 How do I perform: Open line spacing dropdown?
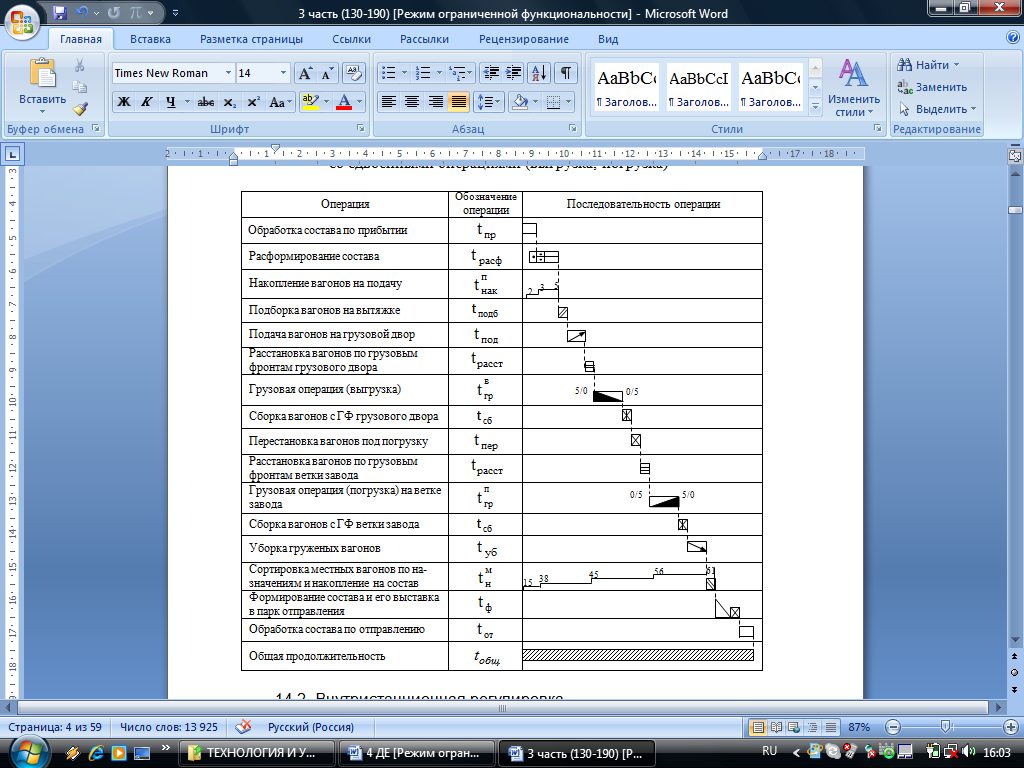(x=488, y=102)
